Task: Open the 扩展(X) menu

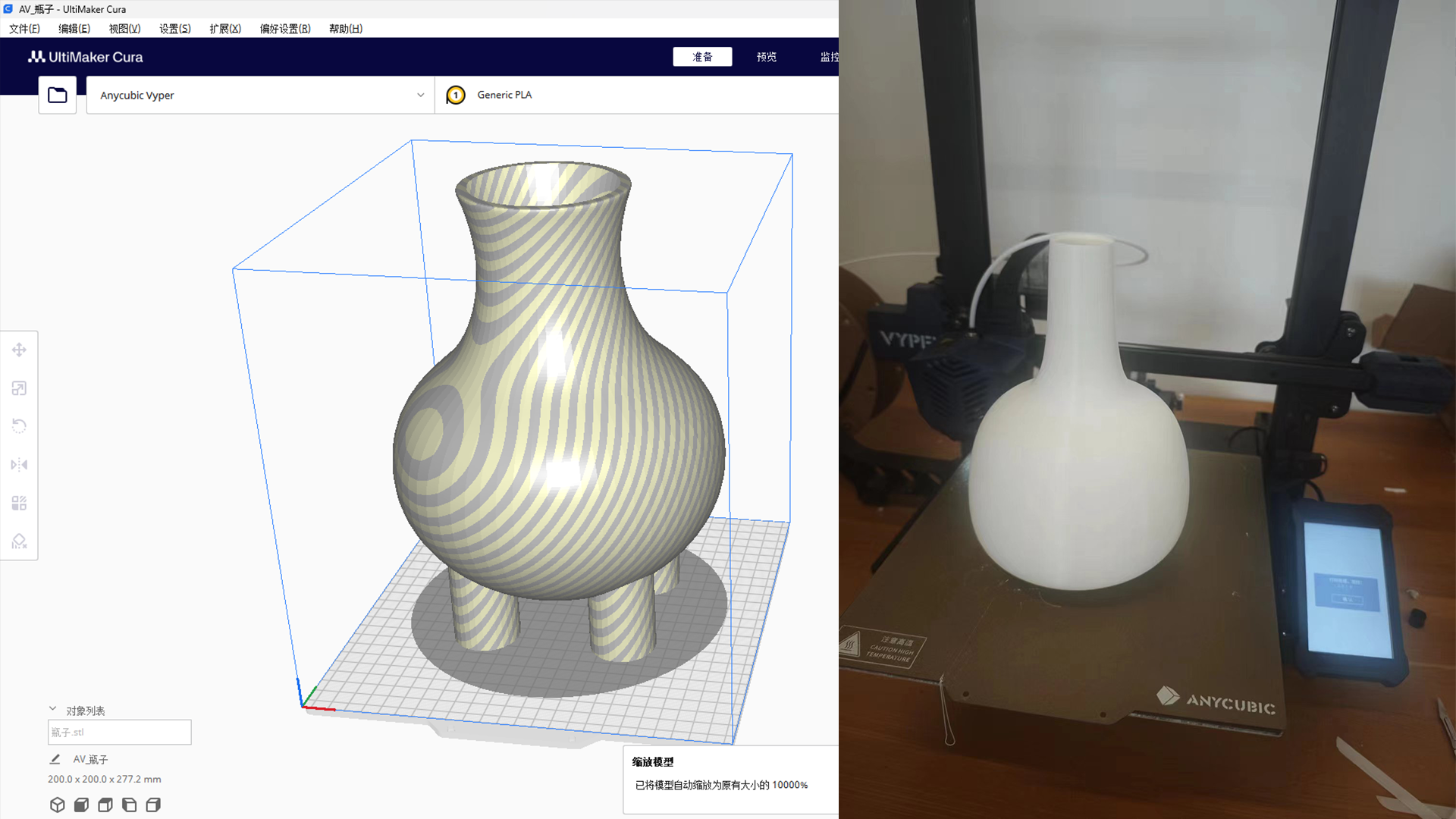Action: [225, 29]
